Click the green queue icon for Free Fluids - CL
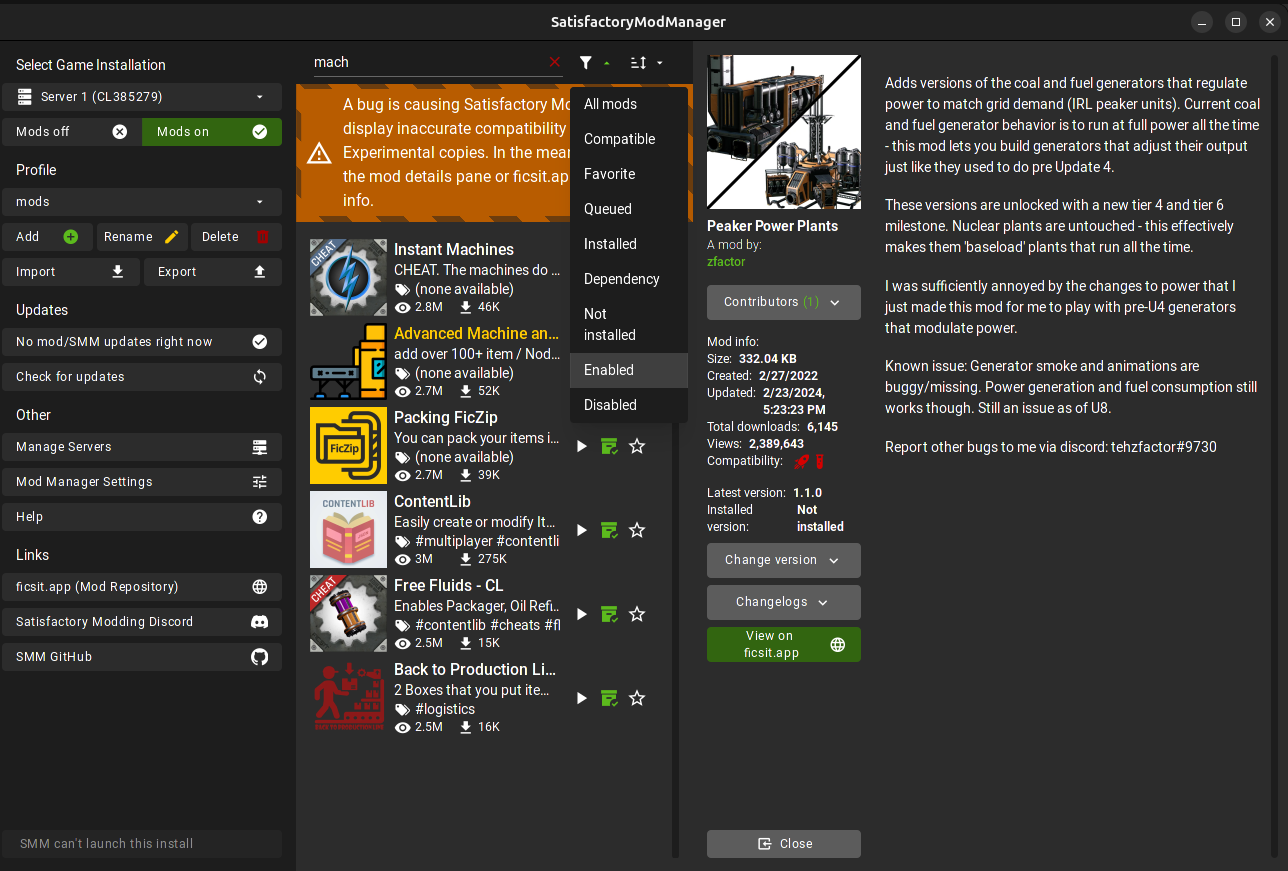This screenshot has width=1288, height=871. [x=609, y=614]
